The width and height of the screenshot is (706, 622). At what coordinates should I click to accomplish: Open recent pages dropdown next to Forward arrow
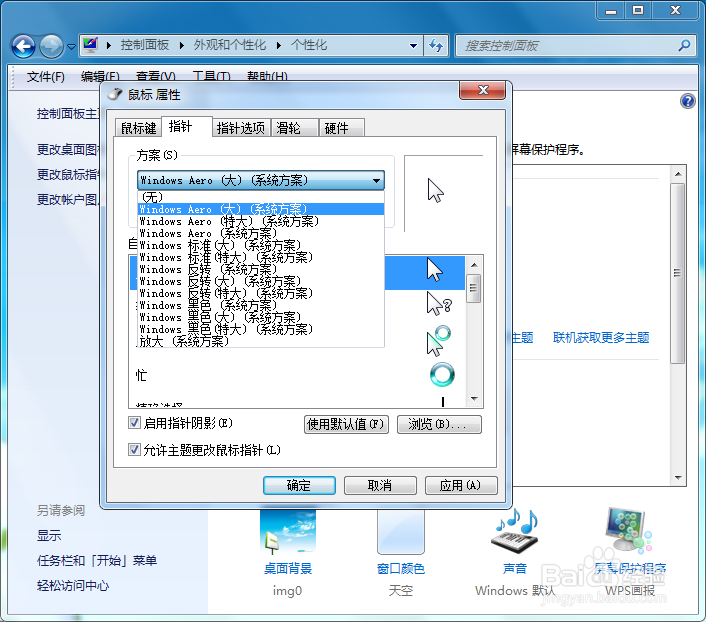pyautogui.click(x=71, y=46)
